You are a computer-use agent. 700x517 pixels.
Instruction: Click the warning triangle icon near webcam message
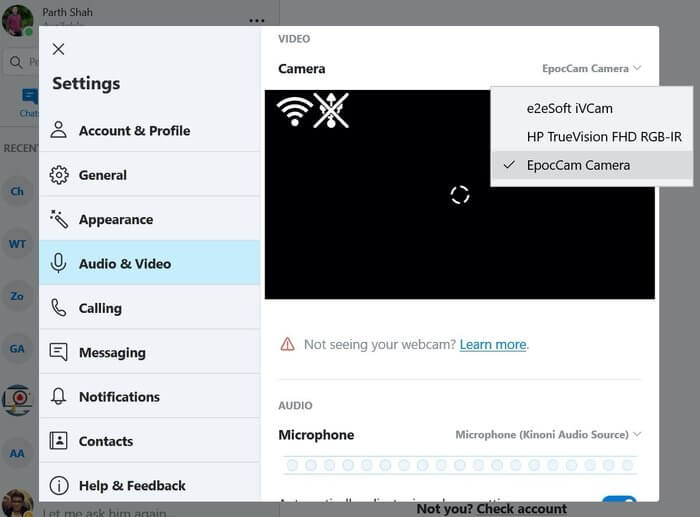point(288,344)
